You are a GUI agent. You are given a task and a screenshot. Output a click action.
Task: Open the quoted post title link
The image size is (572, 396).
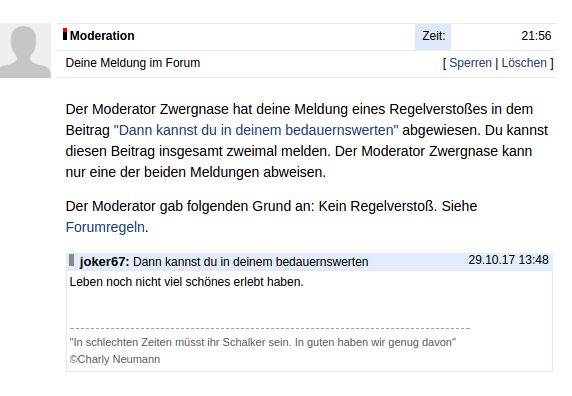[256, 130]
